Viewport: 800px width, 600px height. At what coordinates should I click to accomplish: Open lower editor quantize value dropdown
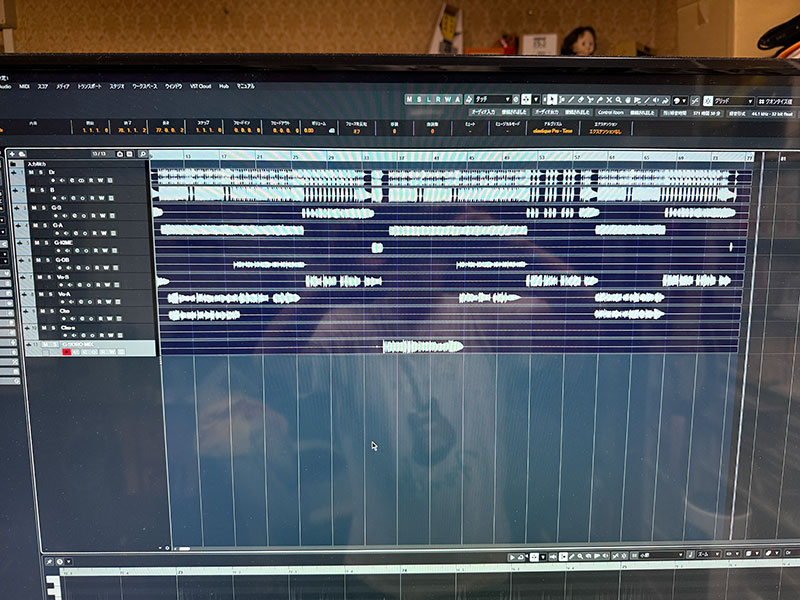[x=660, y=555]
